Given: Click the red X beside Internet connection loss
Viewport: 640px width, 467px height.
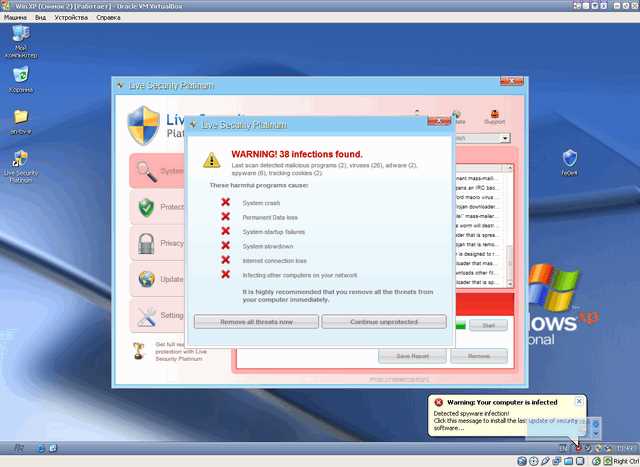Looking at the screenshot, I should click(225, 260).
